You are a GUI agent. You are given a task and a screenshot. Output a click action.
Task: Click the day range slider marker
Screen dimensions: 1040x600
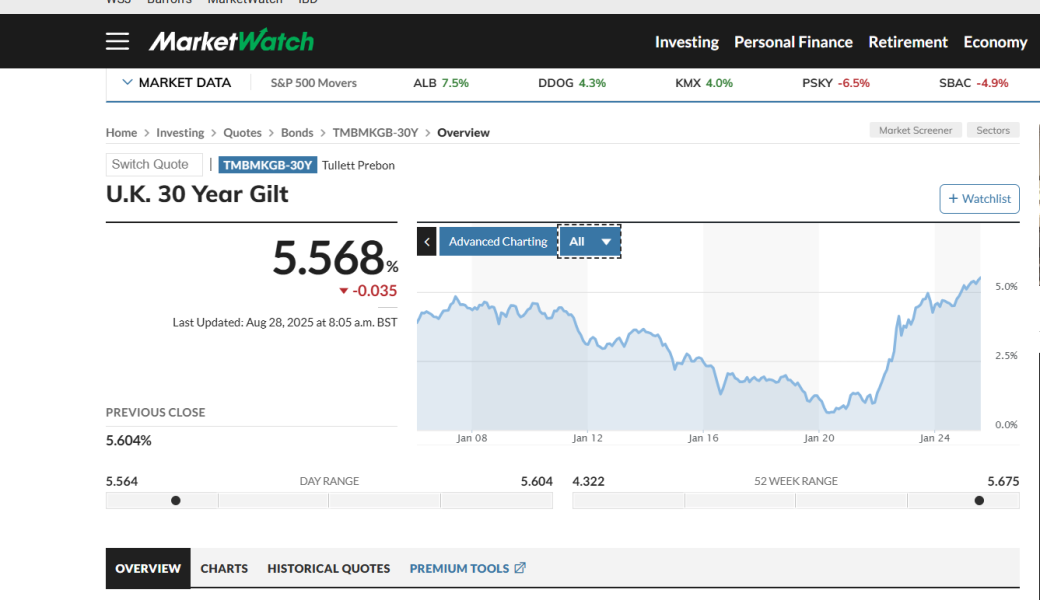pyautogui.click(x=176, y=500)
